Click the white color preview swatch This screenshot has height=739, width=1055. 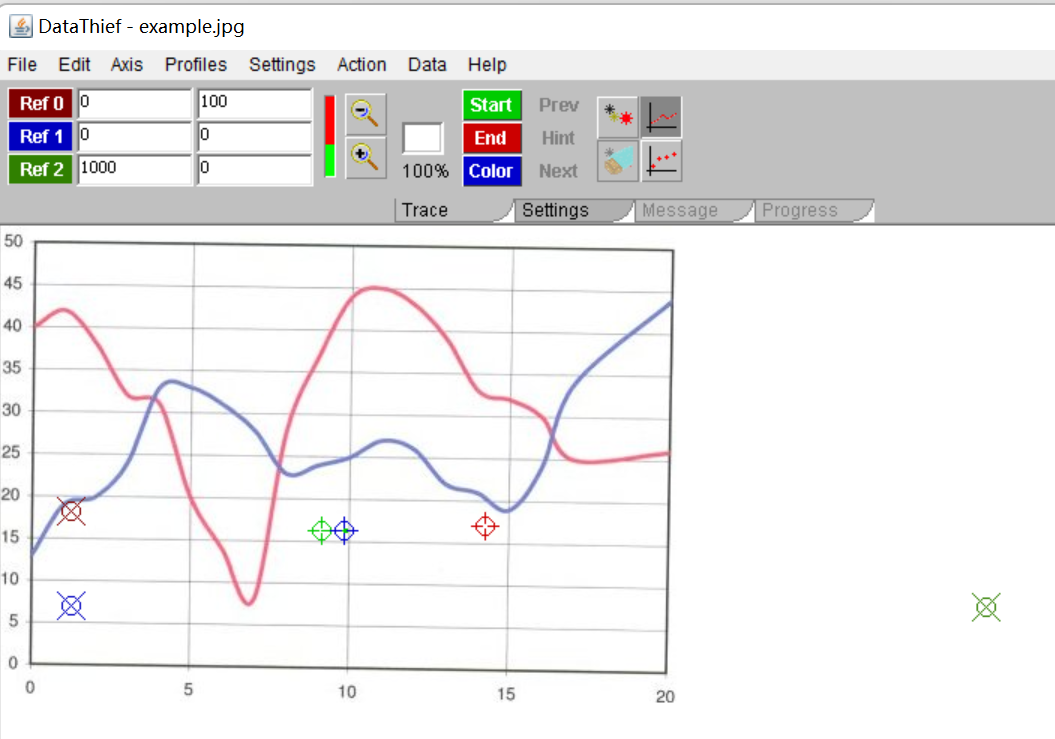pos(423,138)
